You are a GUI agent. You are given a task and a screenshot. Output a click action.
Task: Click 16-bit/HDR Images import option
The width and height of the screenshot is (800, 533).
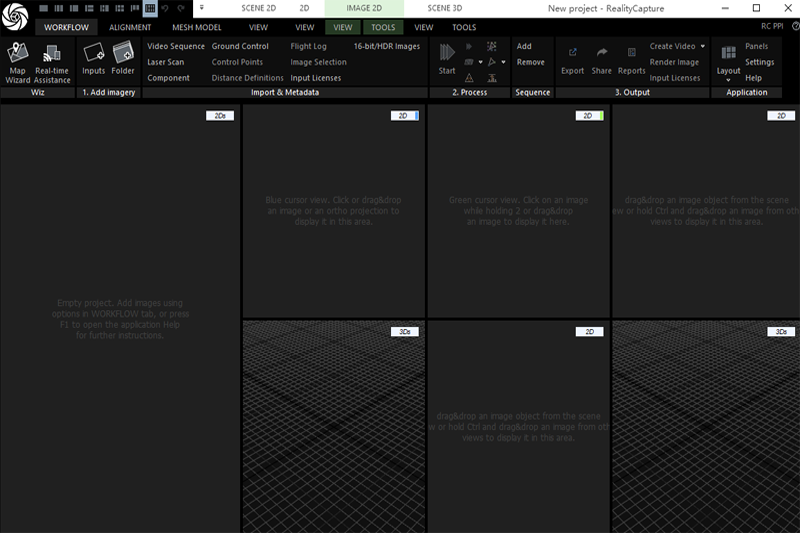pyautogui.click(x=387, y=46)
